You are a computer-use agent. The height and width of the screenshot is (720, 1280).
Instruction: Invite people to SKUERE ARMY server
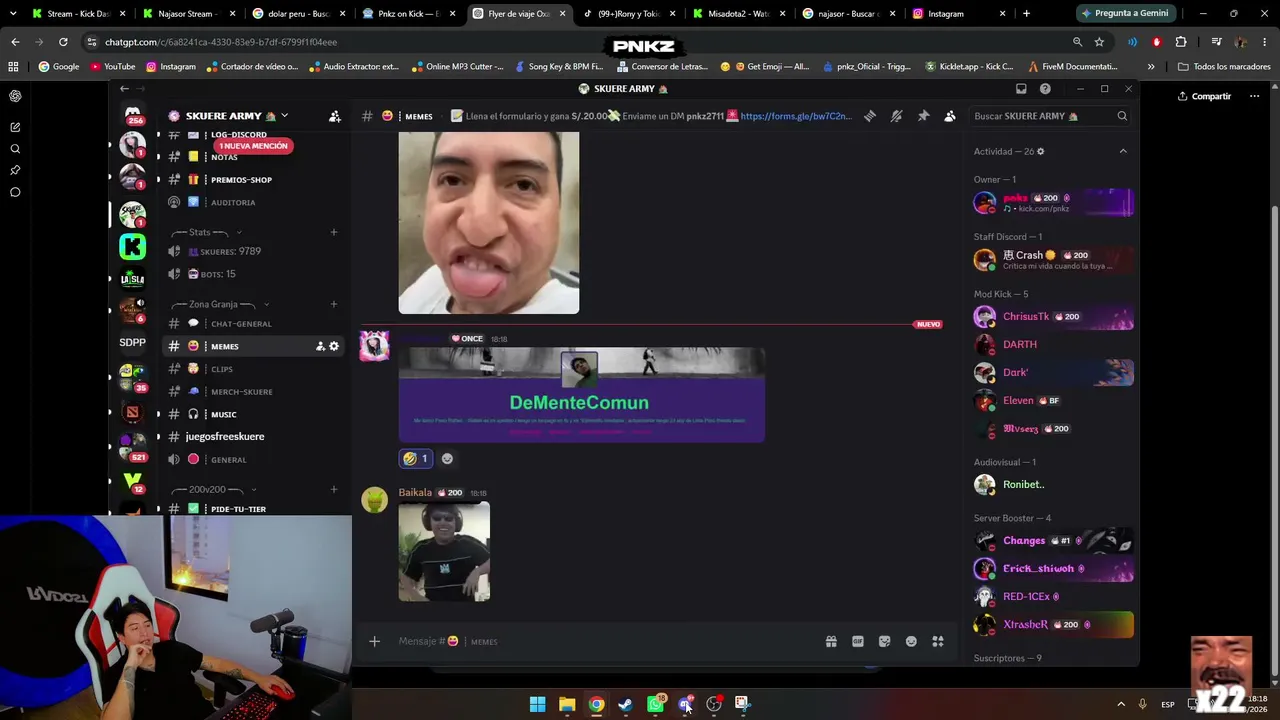click(335, 116)
